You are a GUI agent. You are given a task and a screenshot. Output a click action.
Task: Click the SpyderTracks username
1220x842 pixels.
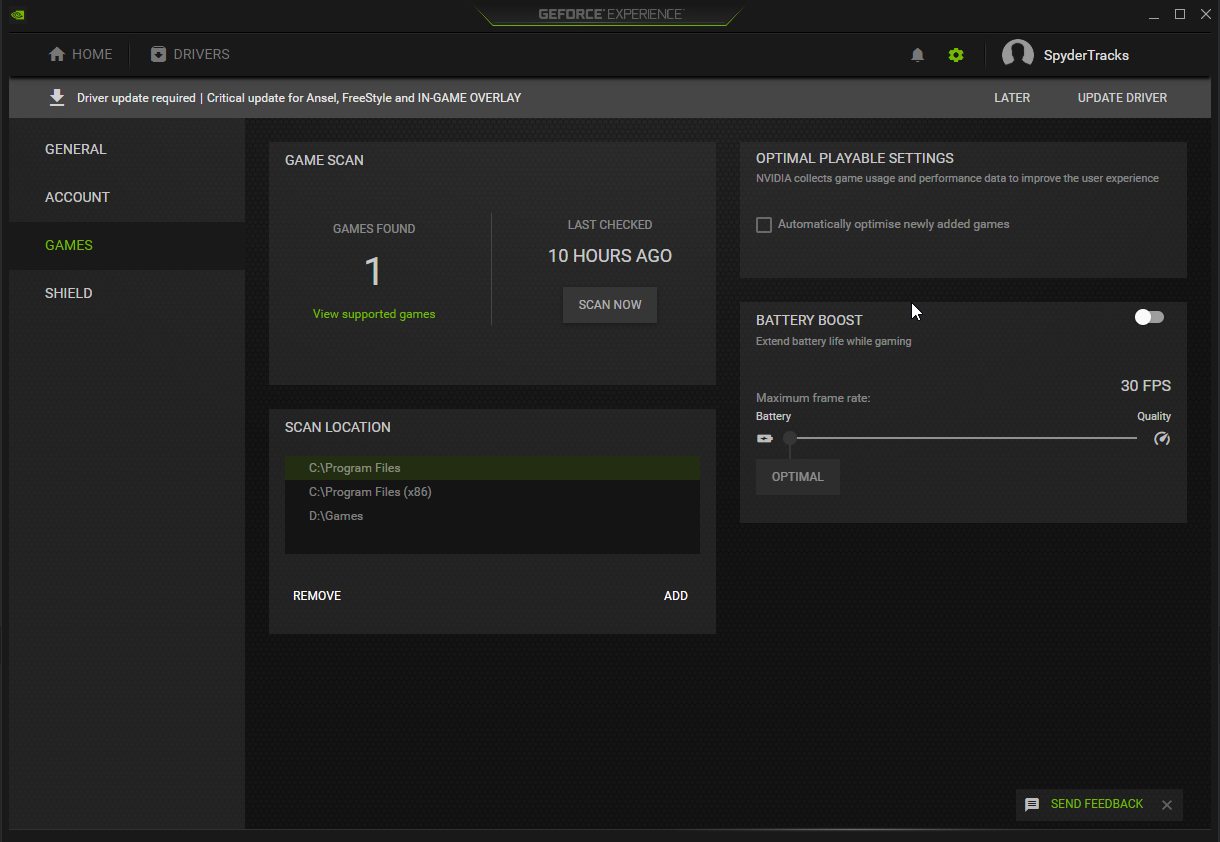(x=1086, y=55)
